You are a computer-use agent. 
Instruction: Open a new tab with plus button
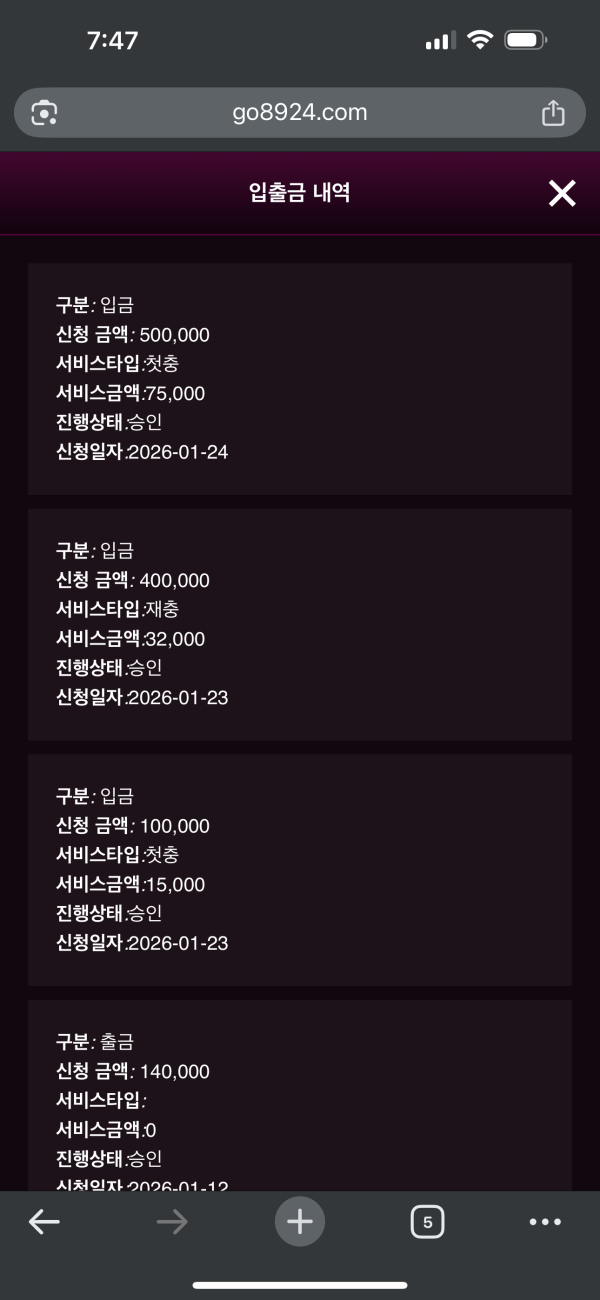point(300,1222)
